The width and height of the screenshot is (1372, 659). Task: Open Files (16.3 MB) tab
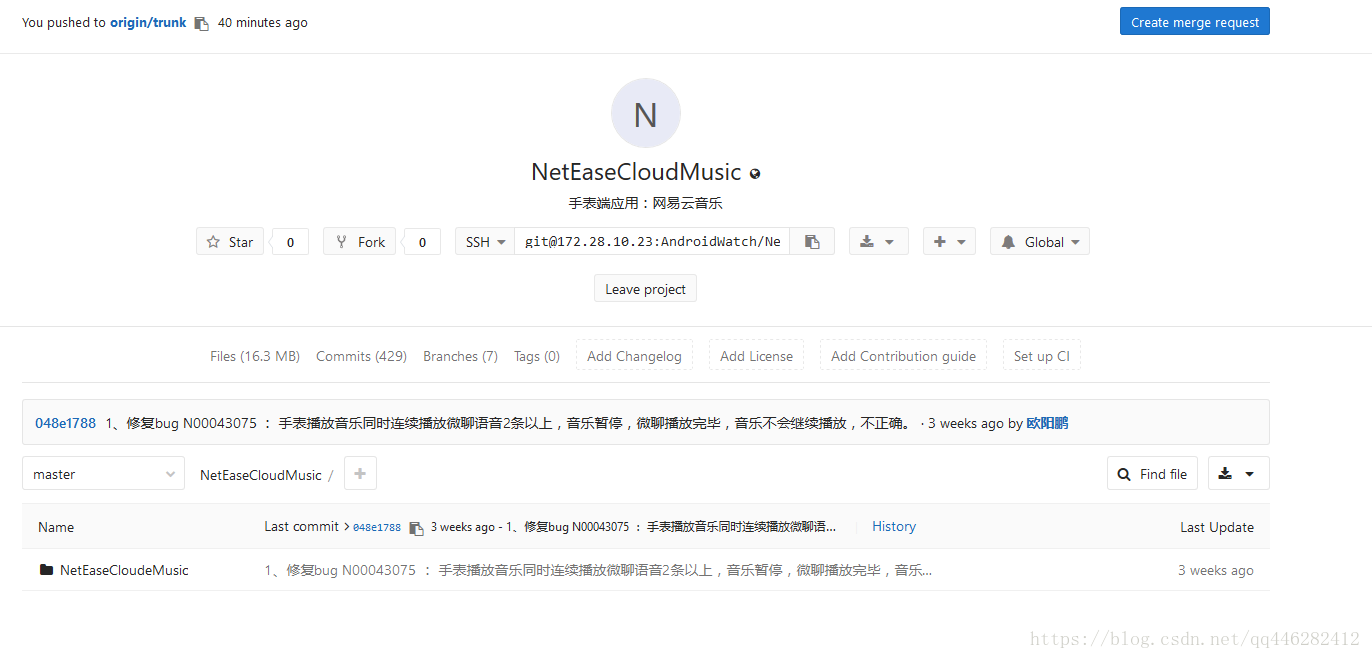click(255, 356)
